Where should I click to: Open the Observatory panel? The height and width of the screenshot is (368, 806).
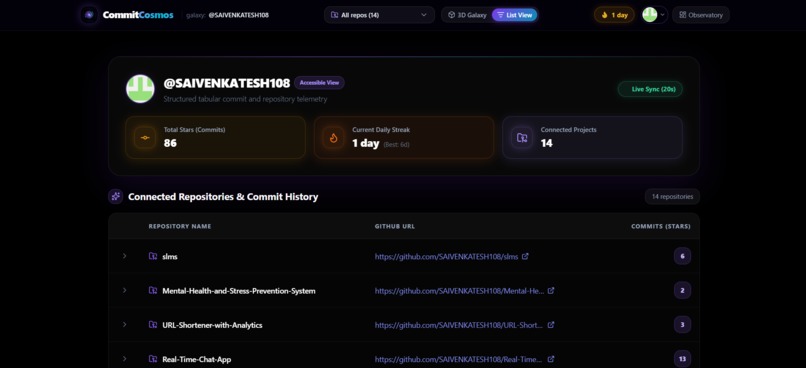click(x=701, y=15)
